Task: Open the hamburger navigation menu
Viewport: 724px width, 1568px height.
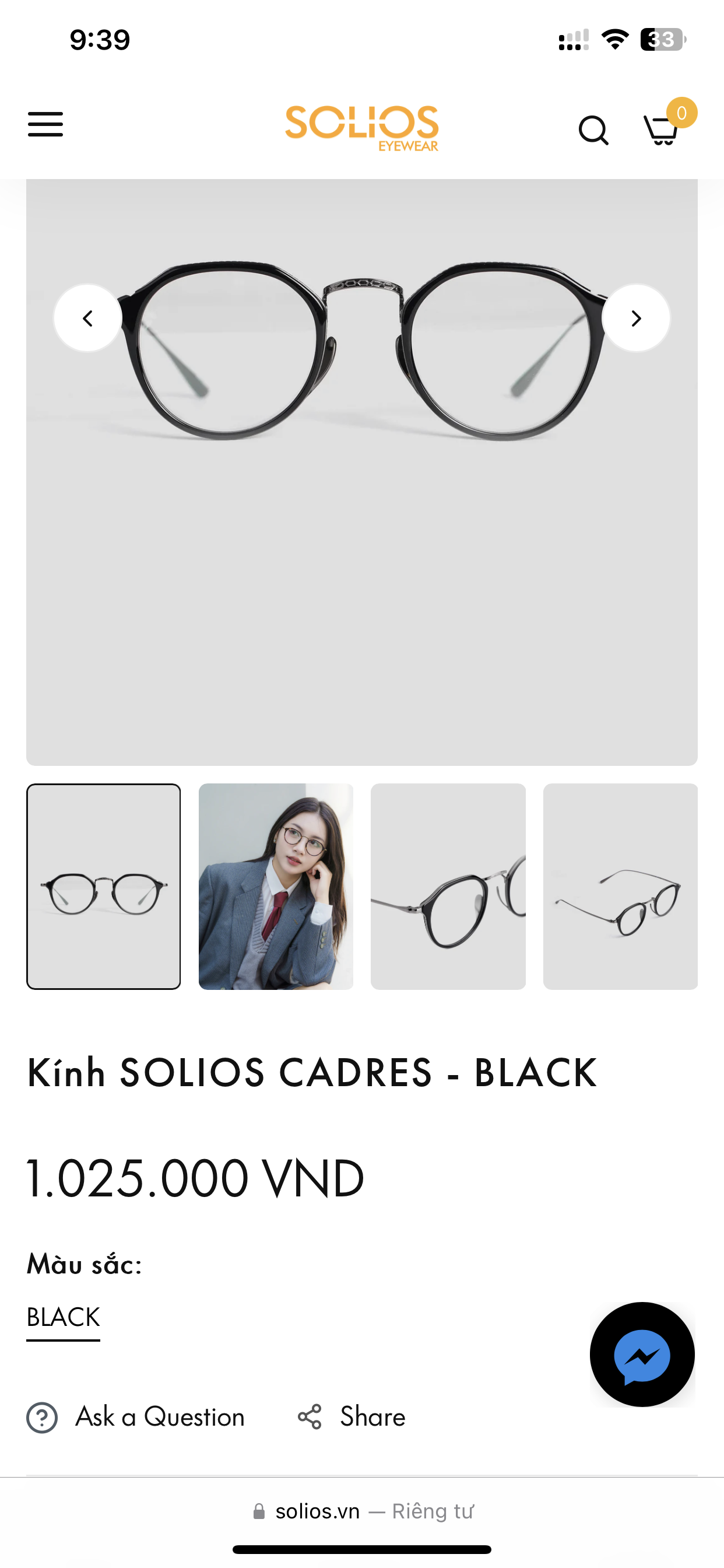Action: click(x=45, y=124)
